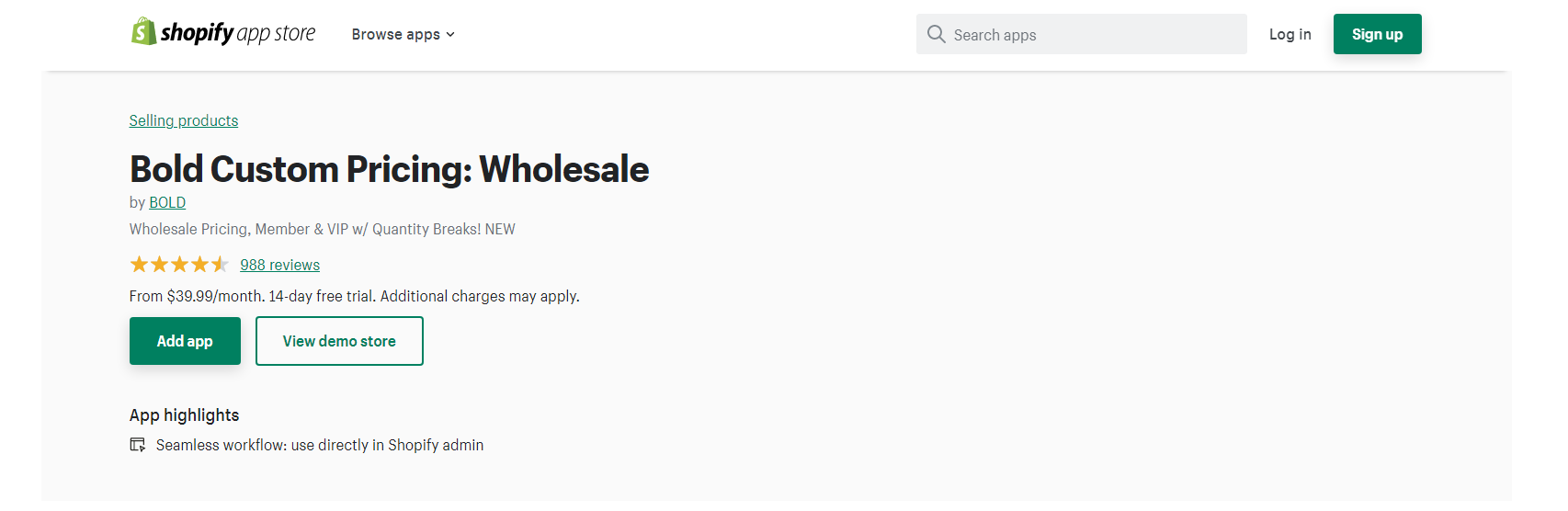Screen dimensions: 1568x511
Task: Click the Sign up button
Action: tap(1377, 34)
